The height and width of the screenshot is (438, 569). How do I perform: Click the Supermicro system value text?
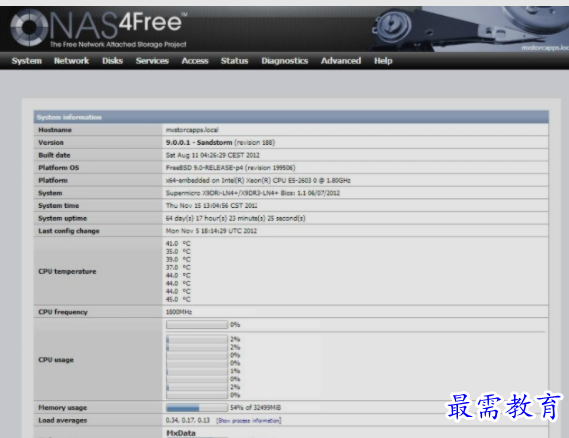coord(253,193)
